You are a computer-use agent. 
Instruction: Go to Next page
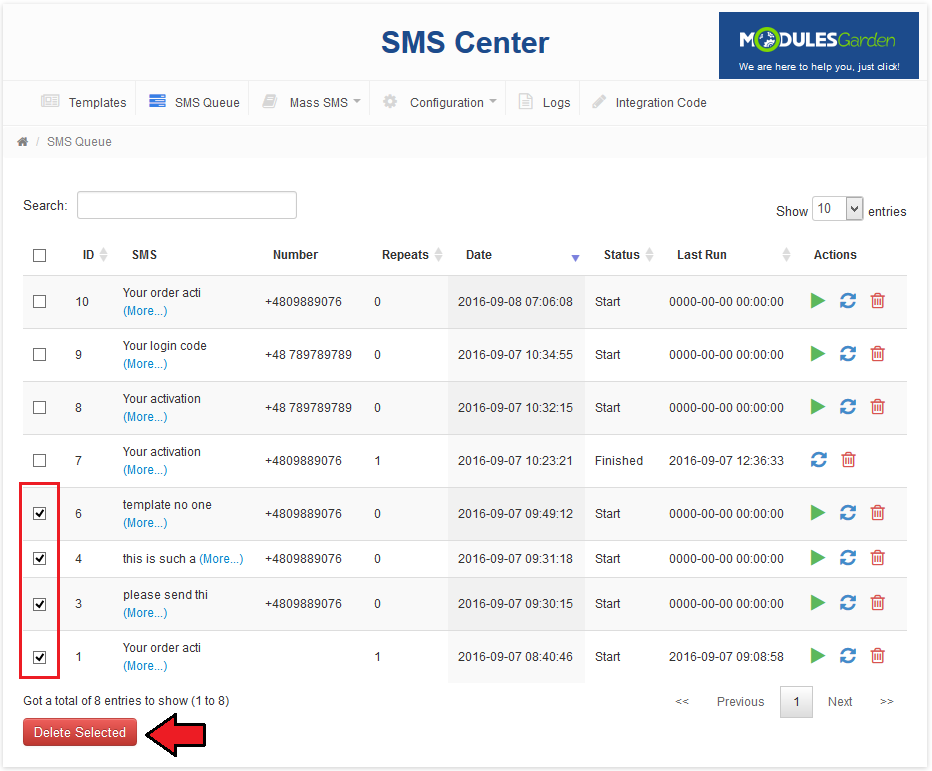[839, 701]
